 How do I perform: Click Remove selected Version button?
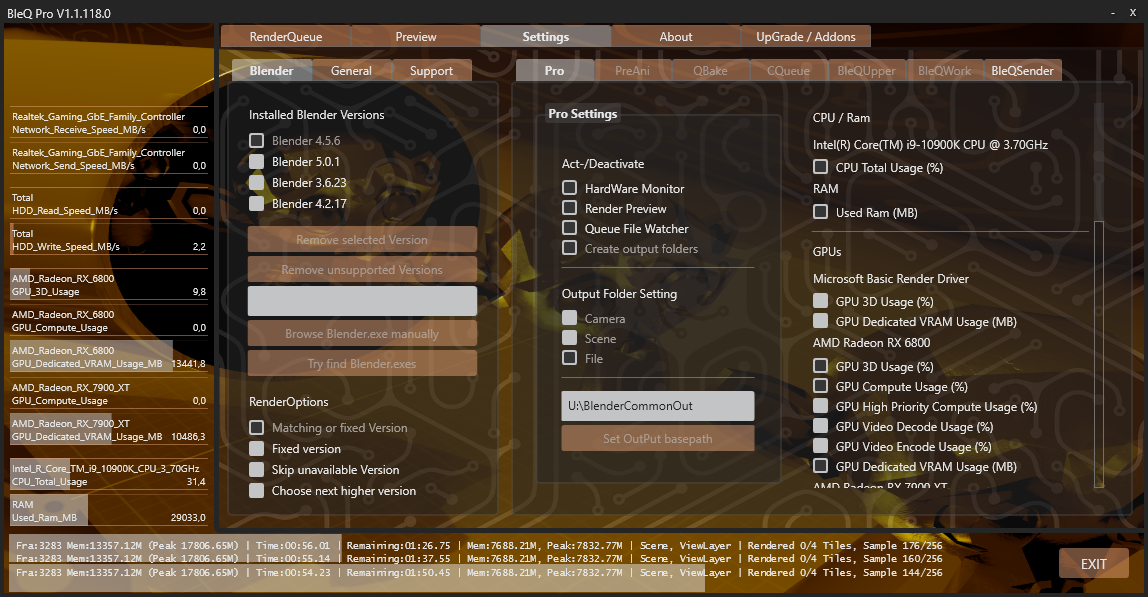tap(362, 240)
